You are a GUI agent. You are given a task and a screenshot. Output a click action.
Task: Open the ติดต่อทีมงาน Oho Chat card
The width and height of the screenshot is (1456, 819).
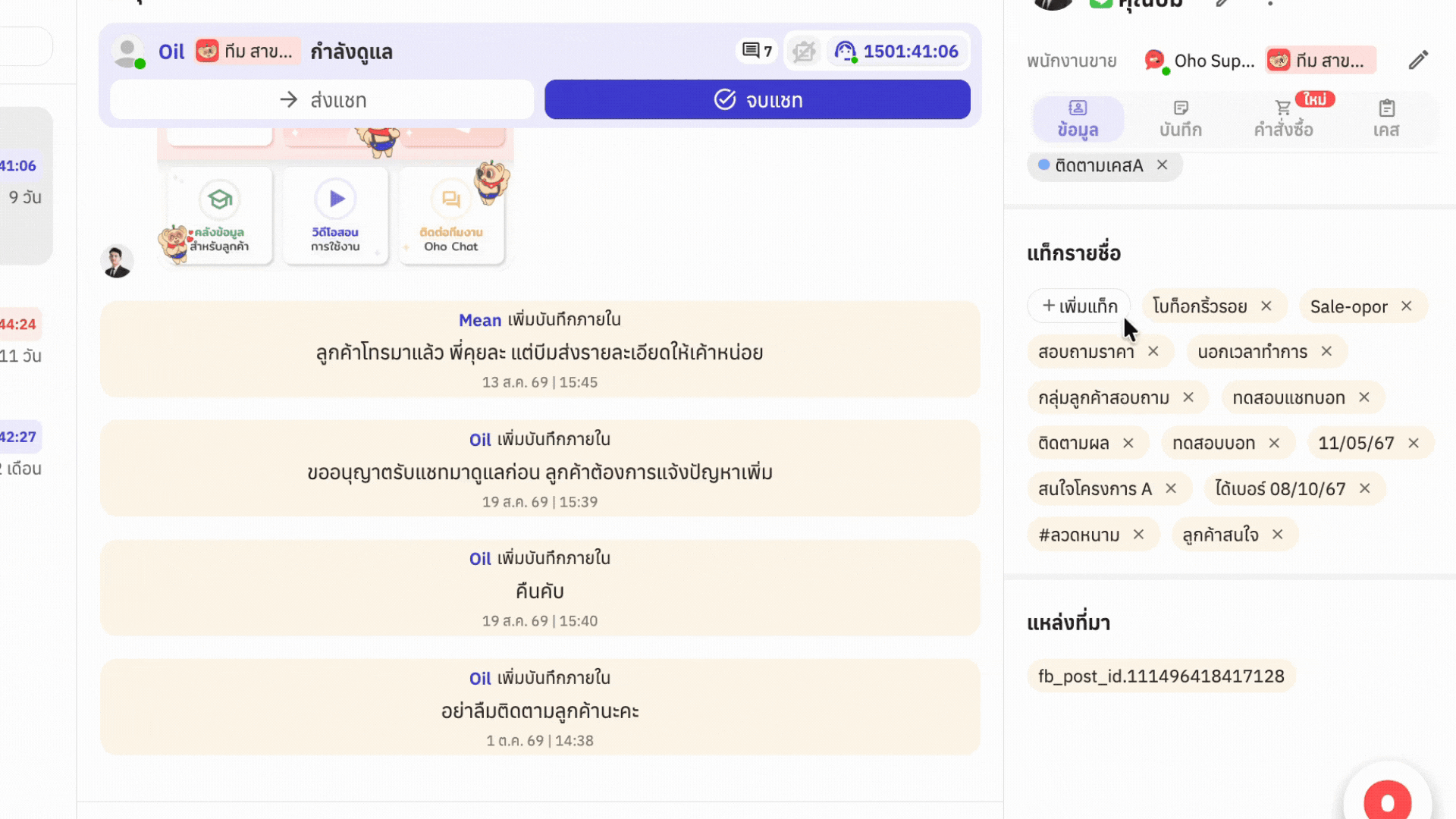pos(451,216)
